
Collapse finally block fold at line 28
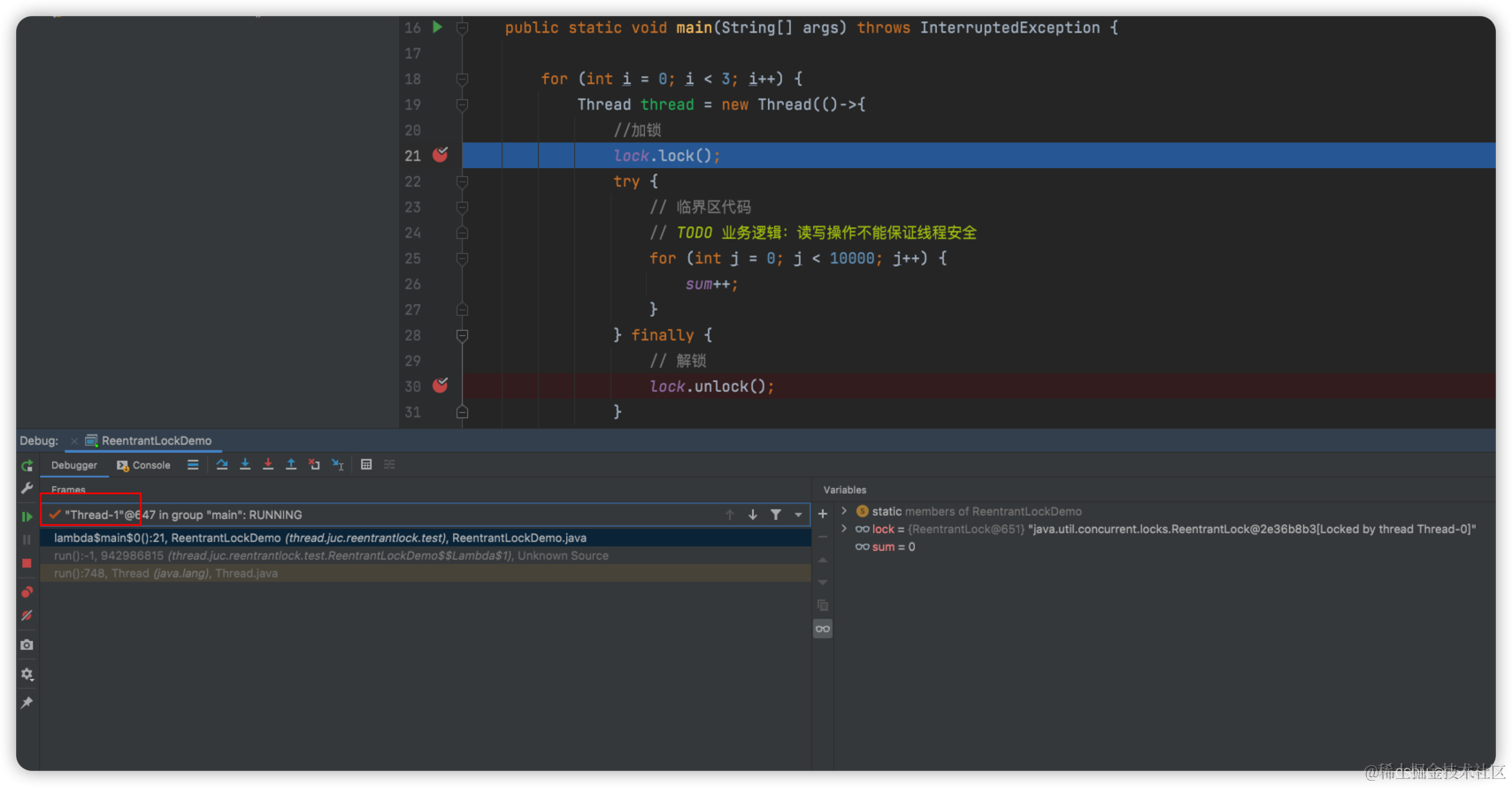click(462, 336)
